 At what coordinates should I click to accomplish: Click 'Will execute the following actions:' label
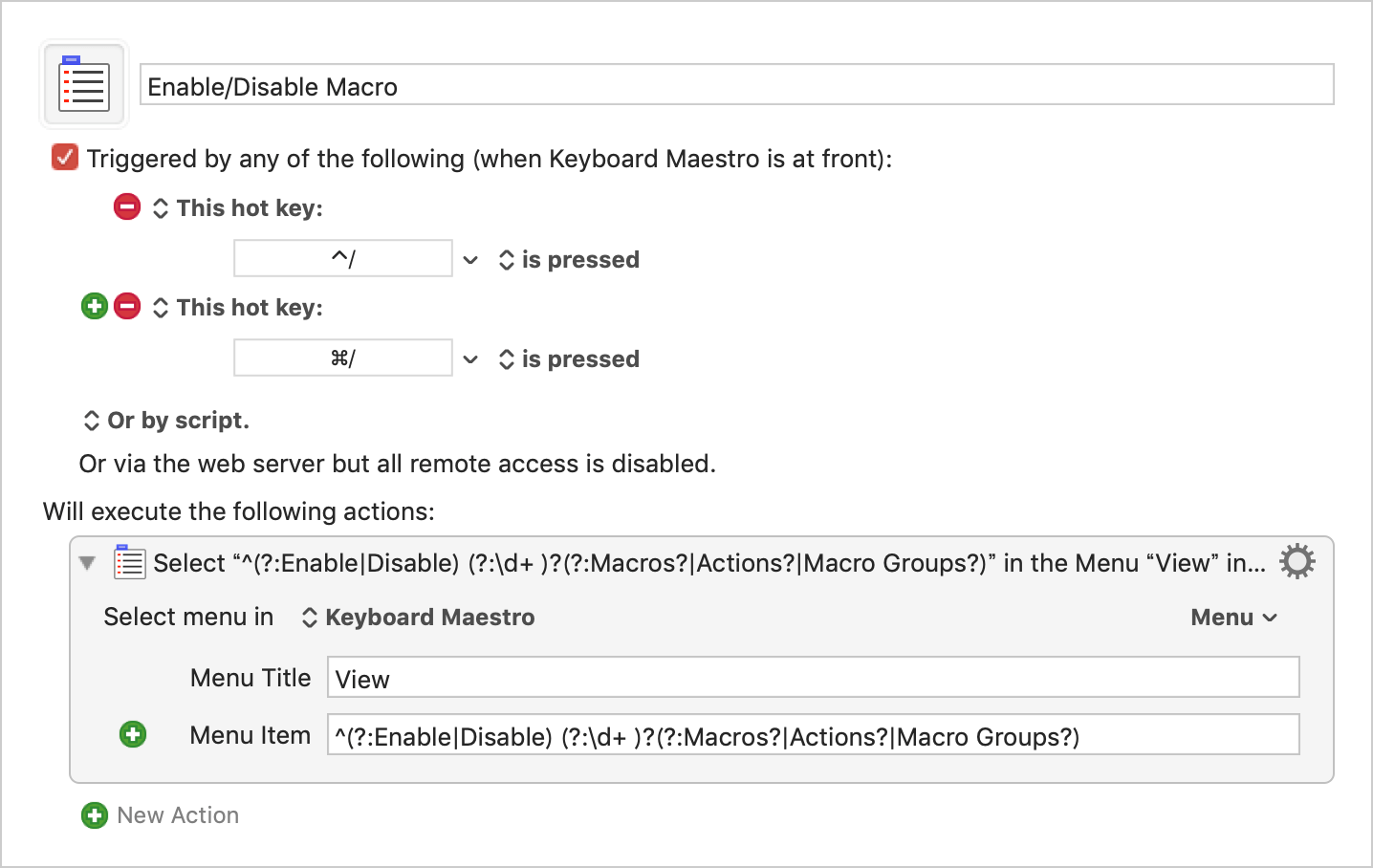(239, 511)
